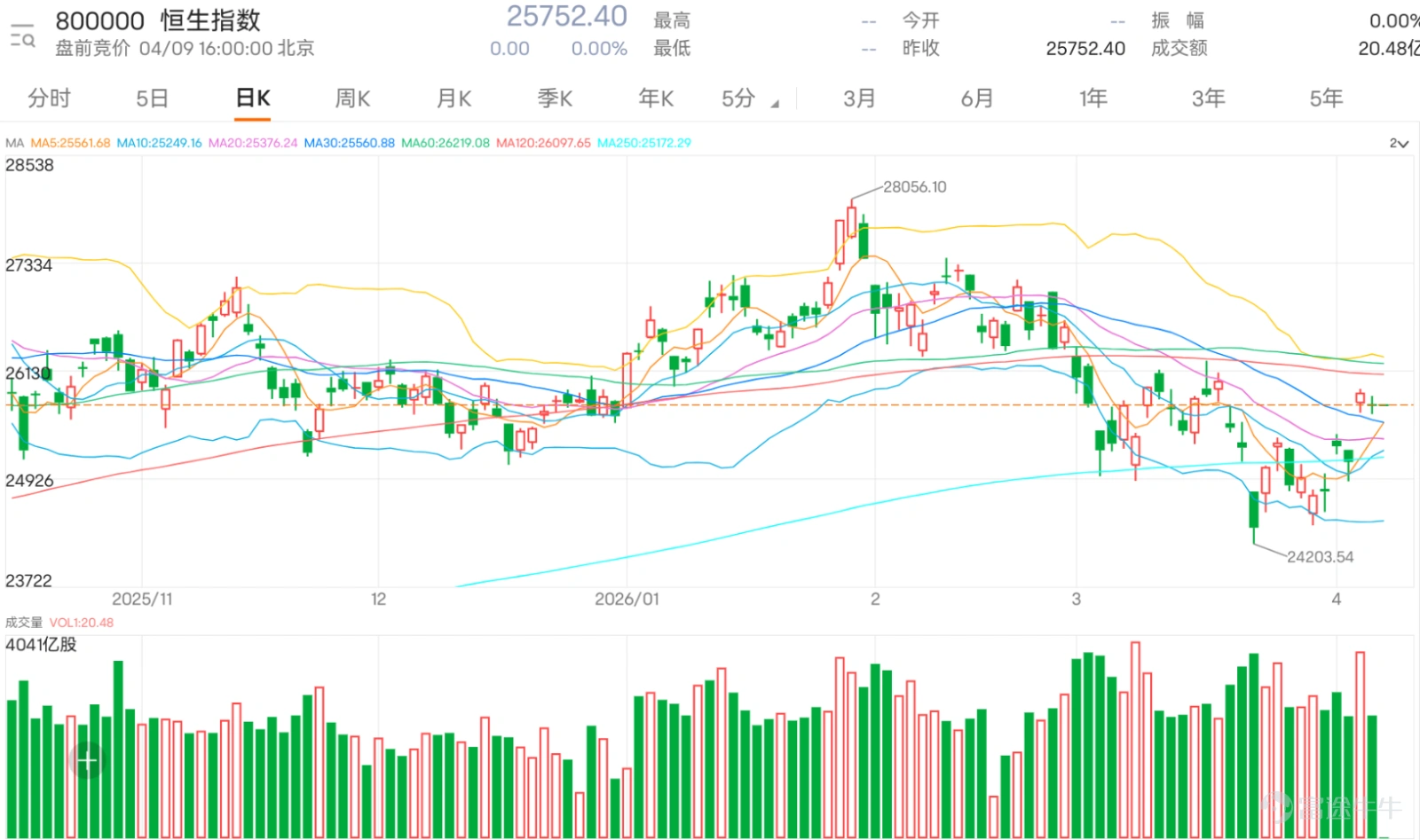Click the 2025/11 date axis label

click(x=142, y=599)
